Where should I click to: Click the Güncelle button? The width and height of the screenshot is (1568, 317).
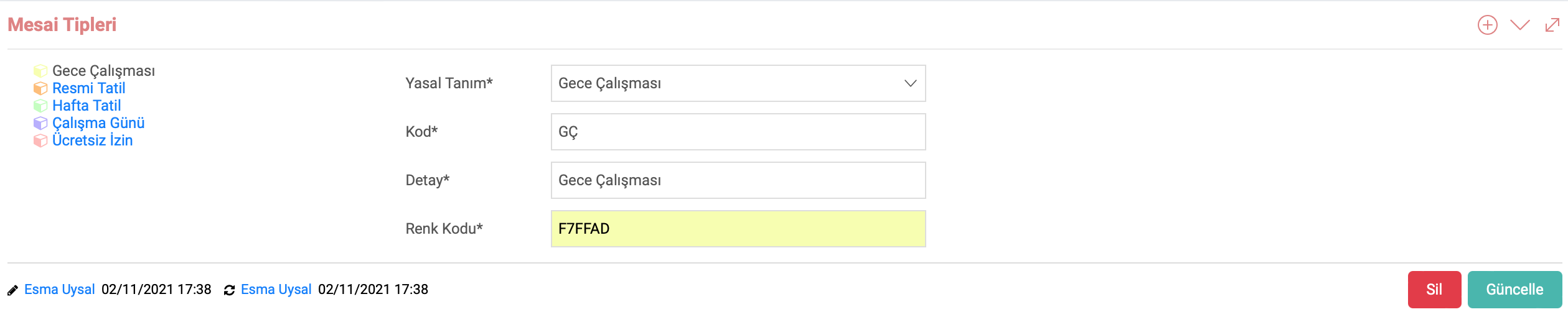pos(1514,290)
